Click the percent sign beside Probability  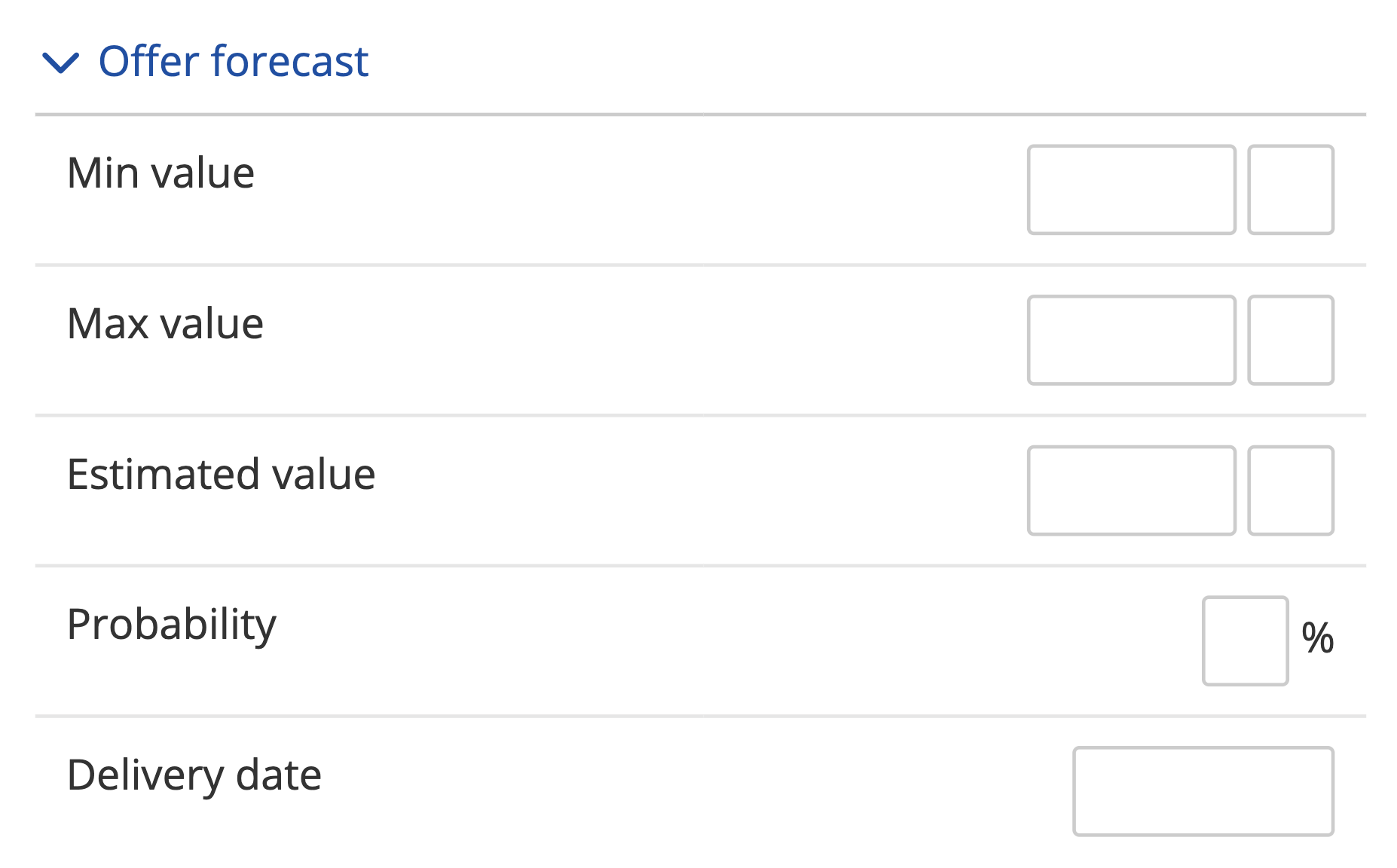click(x=1318, y=639)
